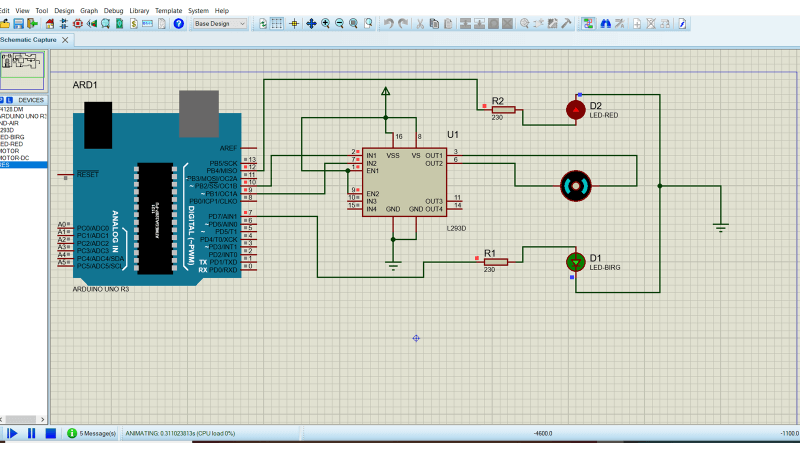Click the L library button above devices list
Image resolution: width=800 pixels, height=450 pixels.
click(x=9, y=100)
